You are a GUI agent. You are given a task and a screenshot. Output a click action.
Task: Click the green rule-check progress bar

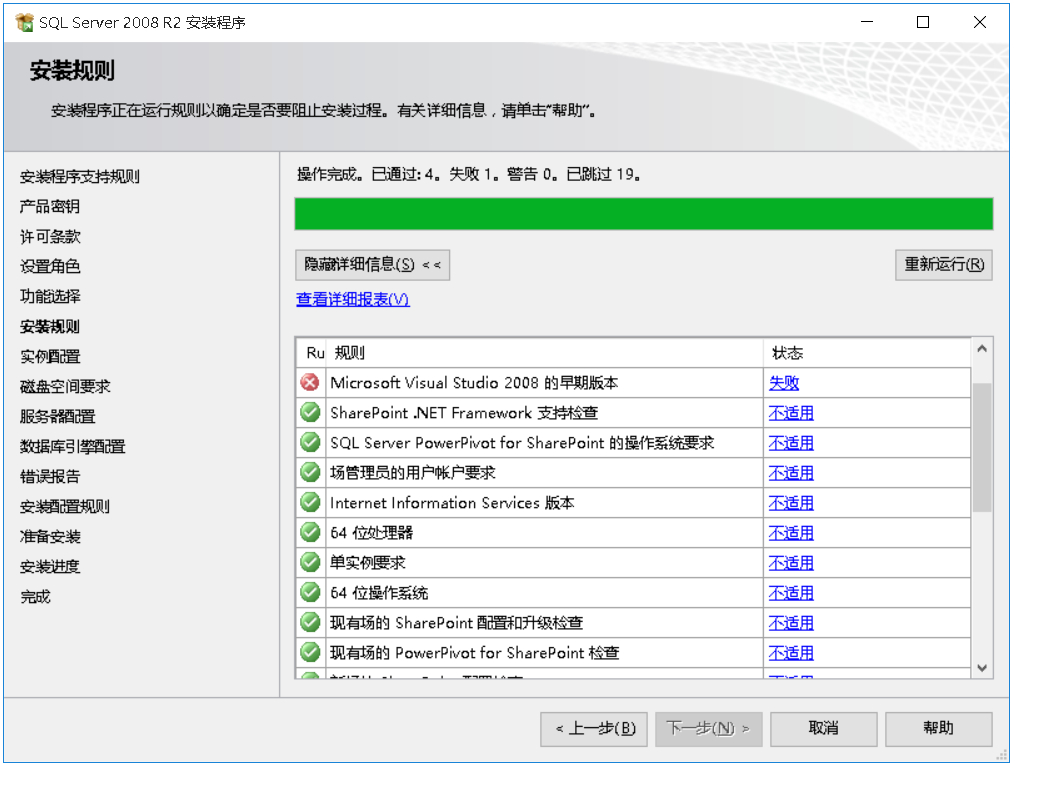[644, 214]
